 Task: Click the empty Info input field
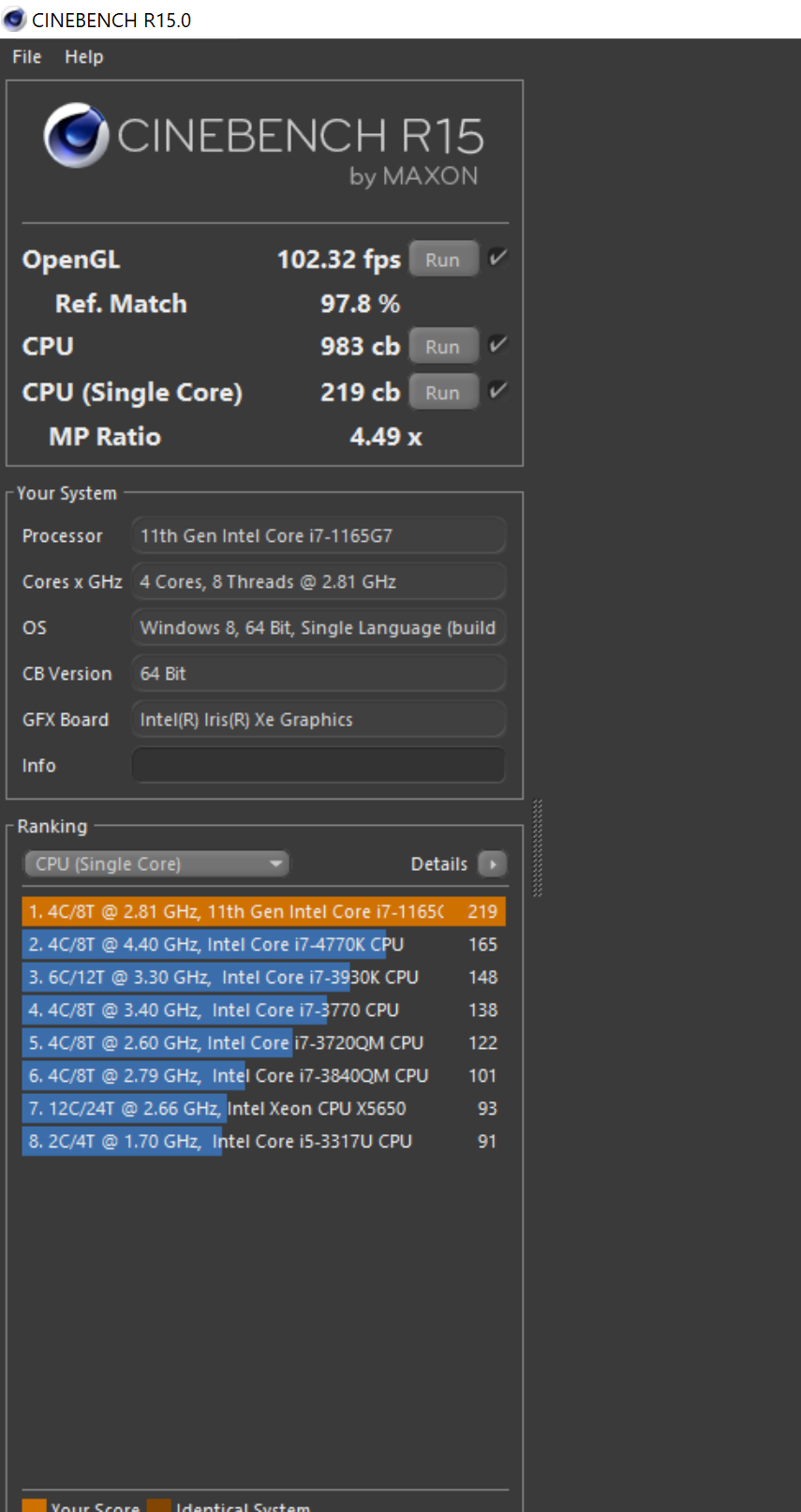(319, 765)
